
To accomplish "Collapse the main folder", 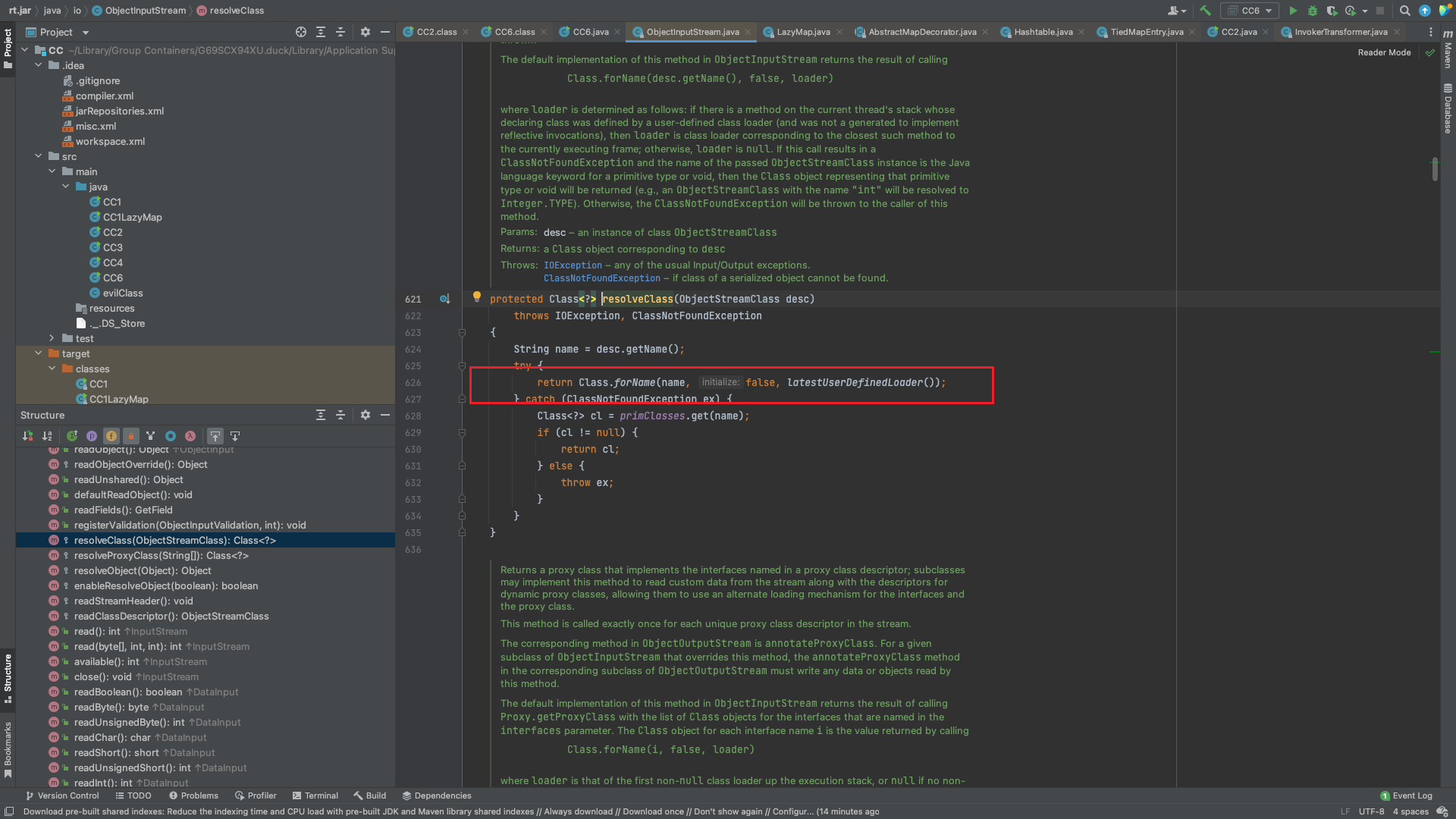I will [x=52, y=171].
